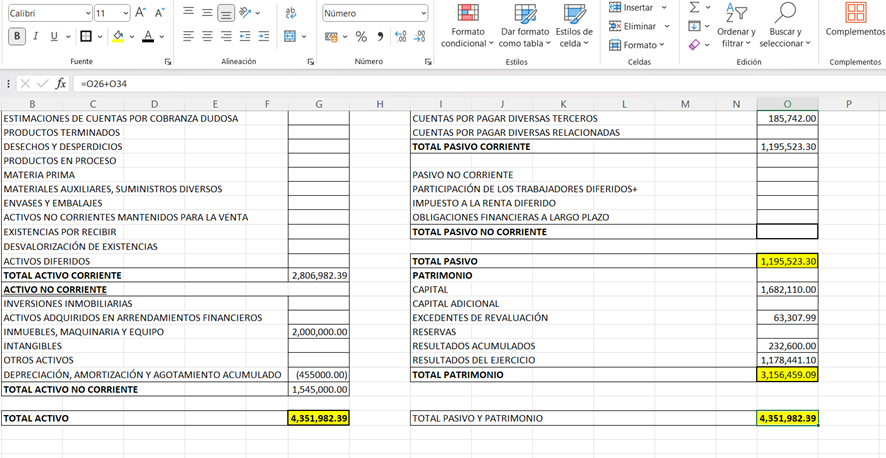Align text to the top
This screenshot has height=458, width=886.
pyautogui.click(x=189, y=12)
